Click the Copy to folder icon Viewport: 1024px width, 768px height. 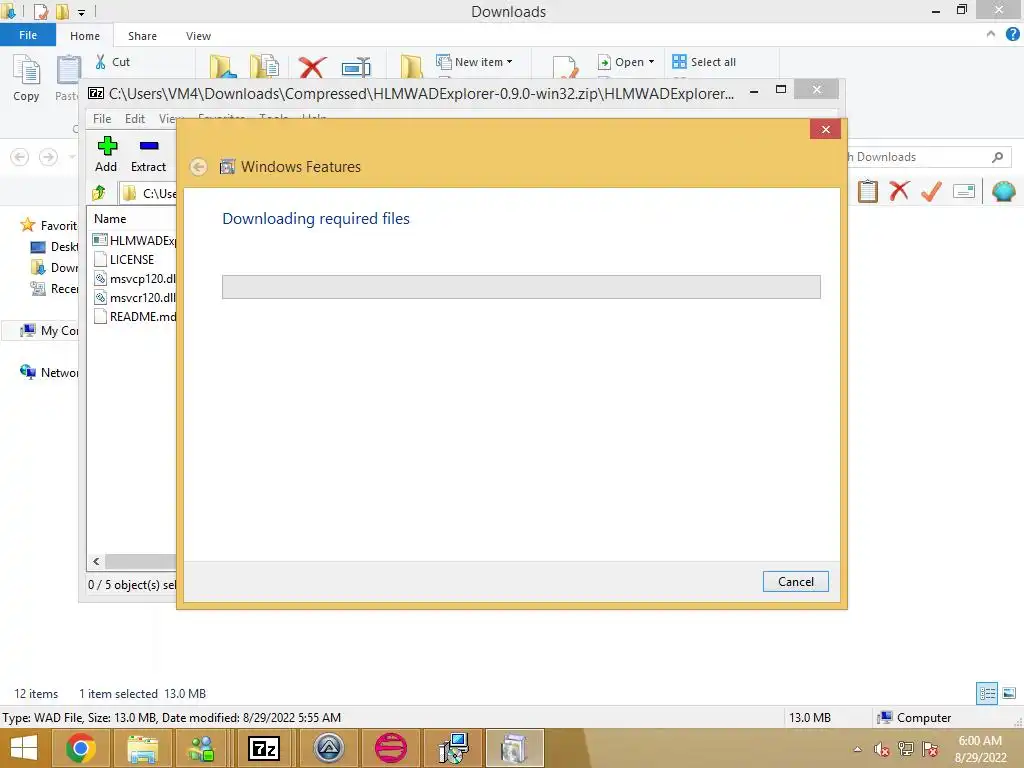click(264, 67)
